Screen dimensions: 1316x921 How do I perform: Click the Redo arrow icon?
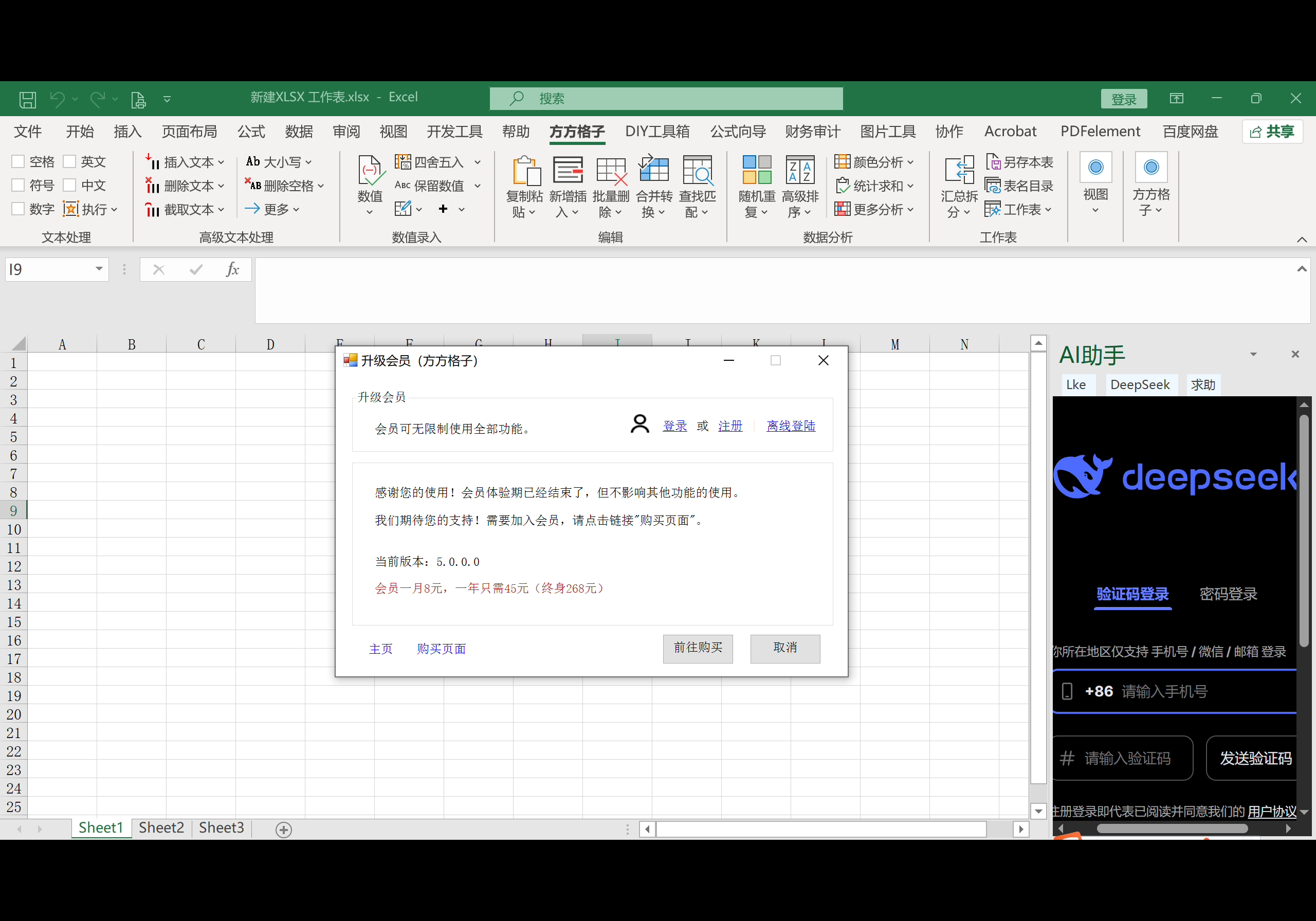tap(98, 99)
